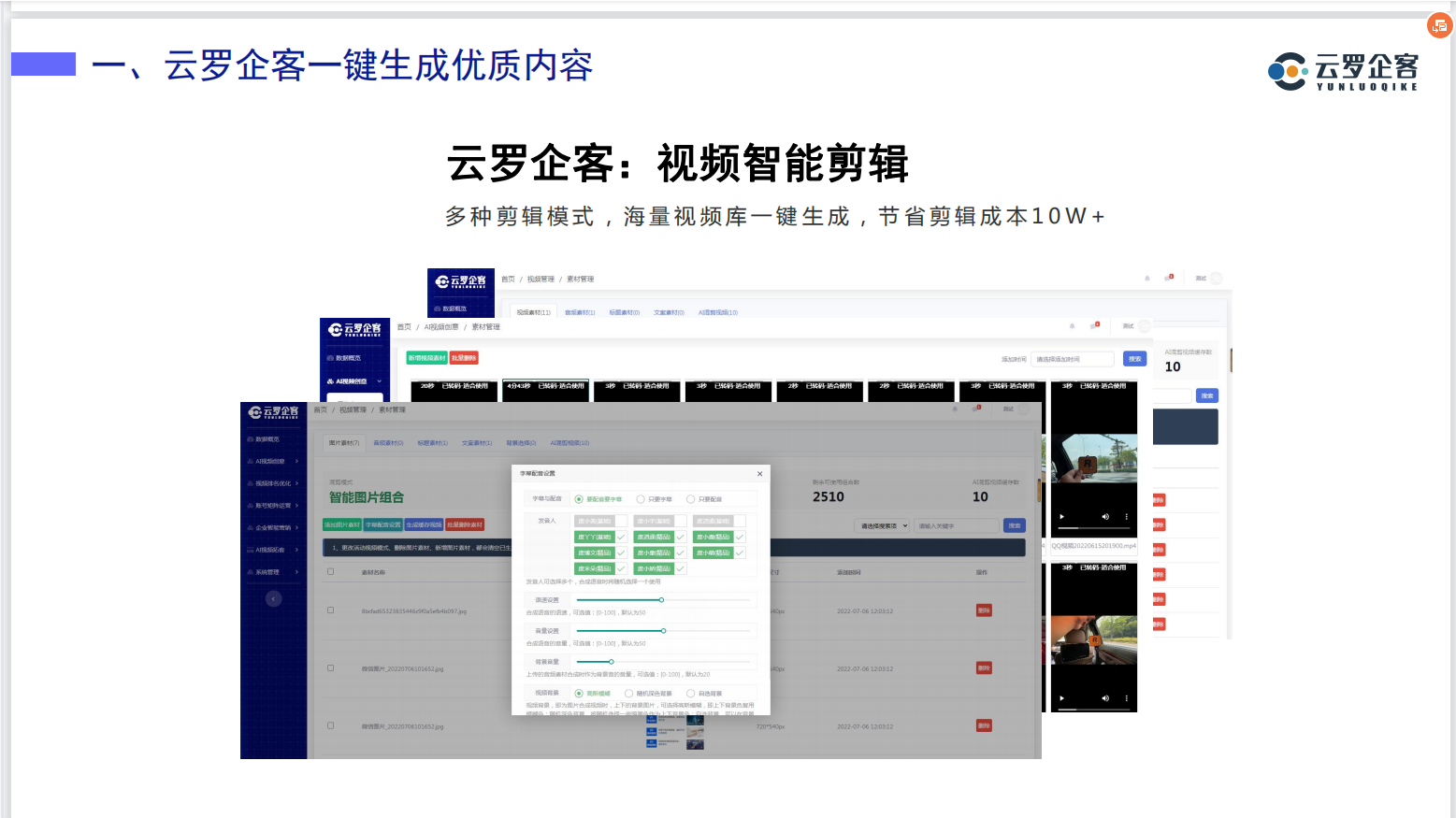
Task: Select the 高斯模糊 video background radio
Action: coord(593,694)
